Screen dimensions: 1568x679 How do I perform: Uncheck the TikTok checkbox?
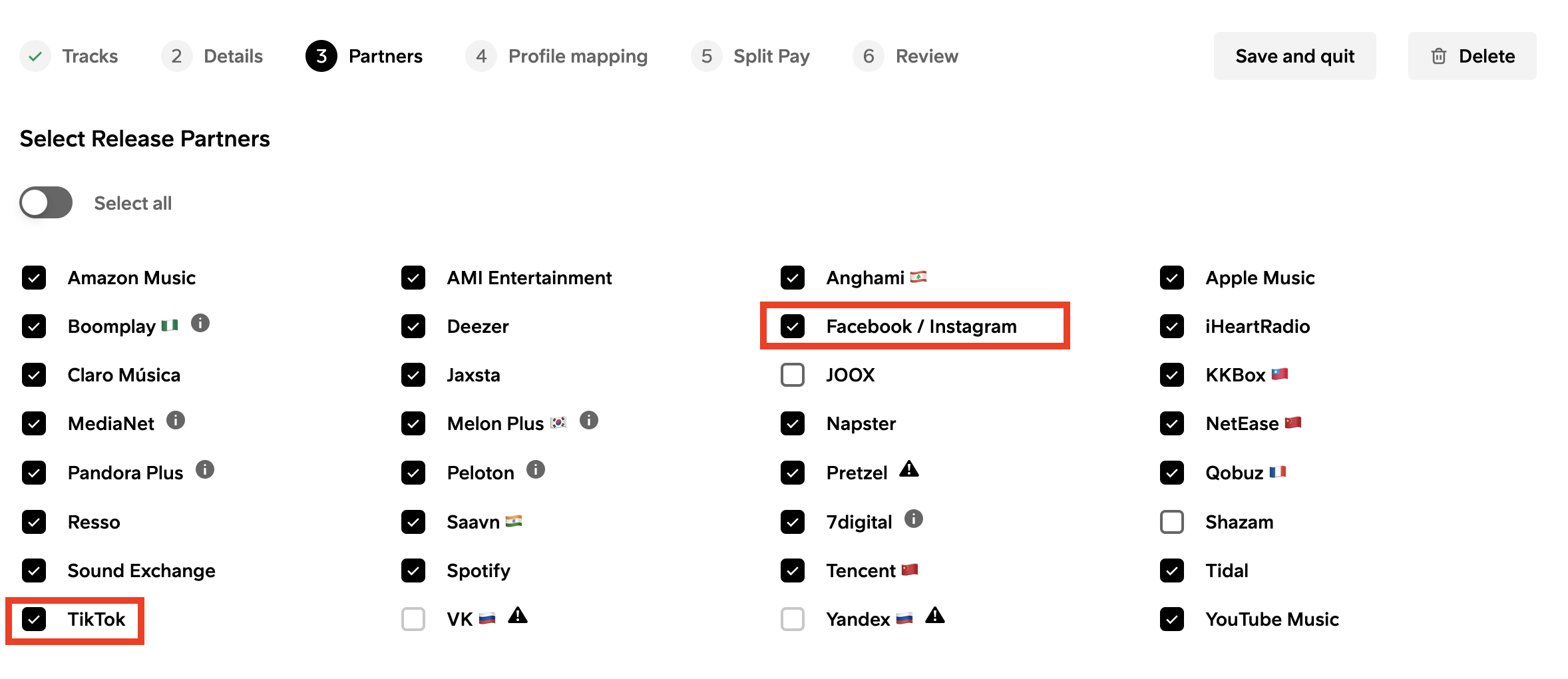[x=34, y=619]
